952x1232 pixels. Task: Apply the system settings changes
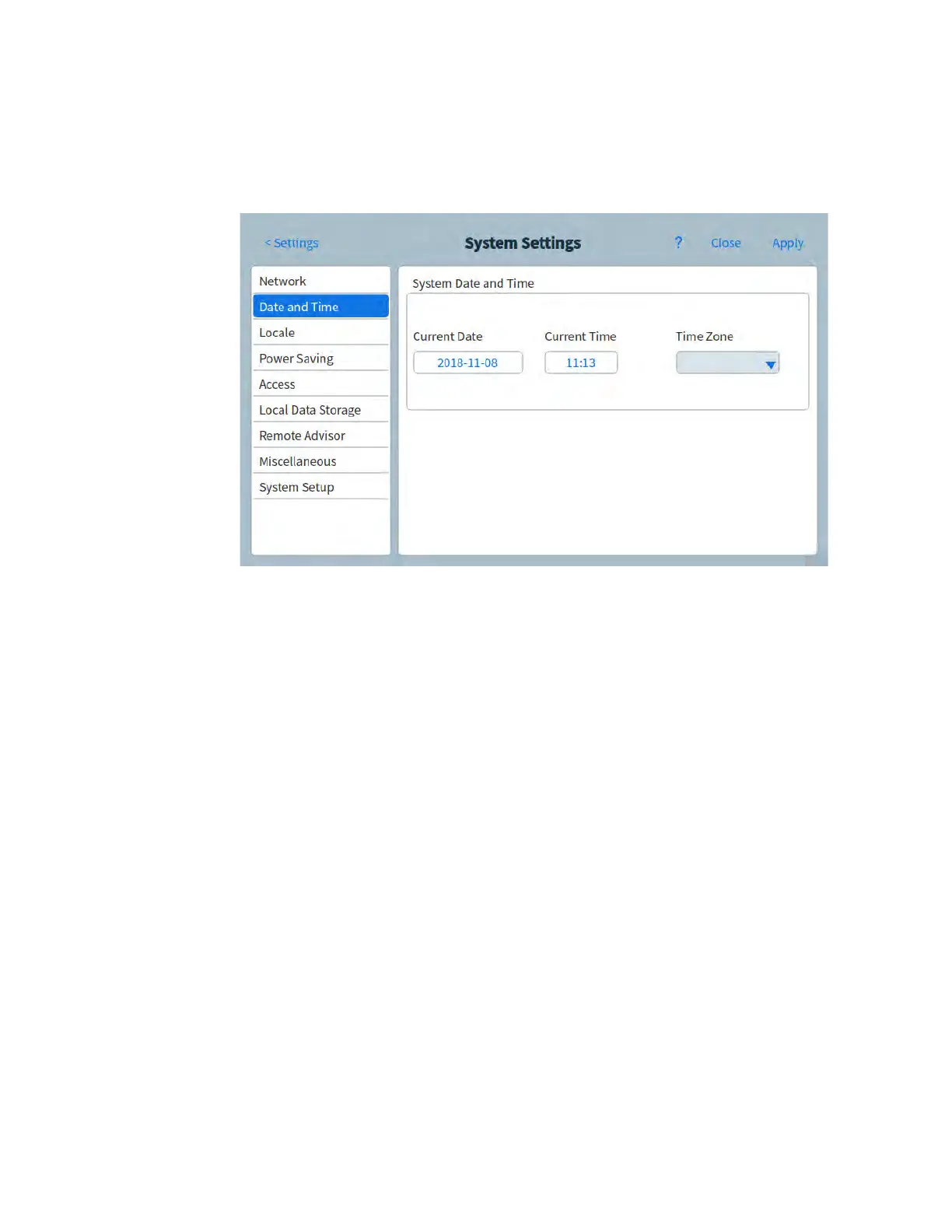[787, 243]
